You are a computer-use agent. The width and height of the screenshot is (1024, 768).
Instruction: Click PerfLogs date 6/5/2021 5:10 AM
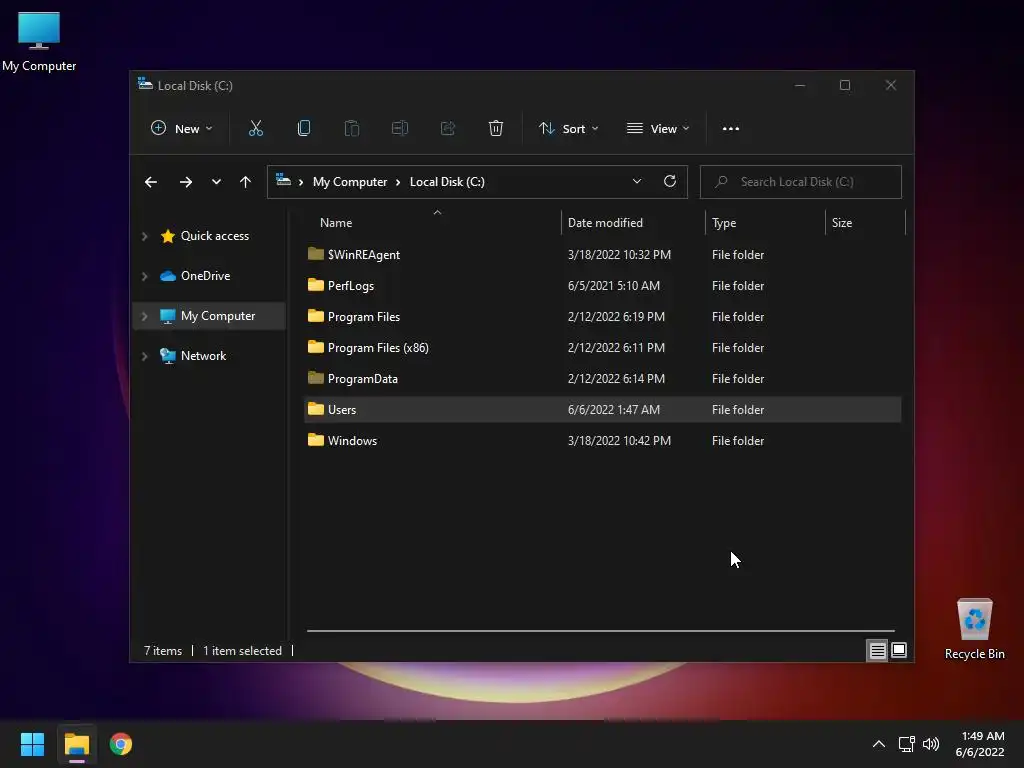point(614,285)
